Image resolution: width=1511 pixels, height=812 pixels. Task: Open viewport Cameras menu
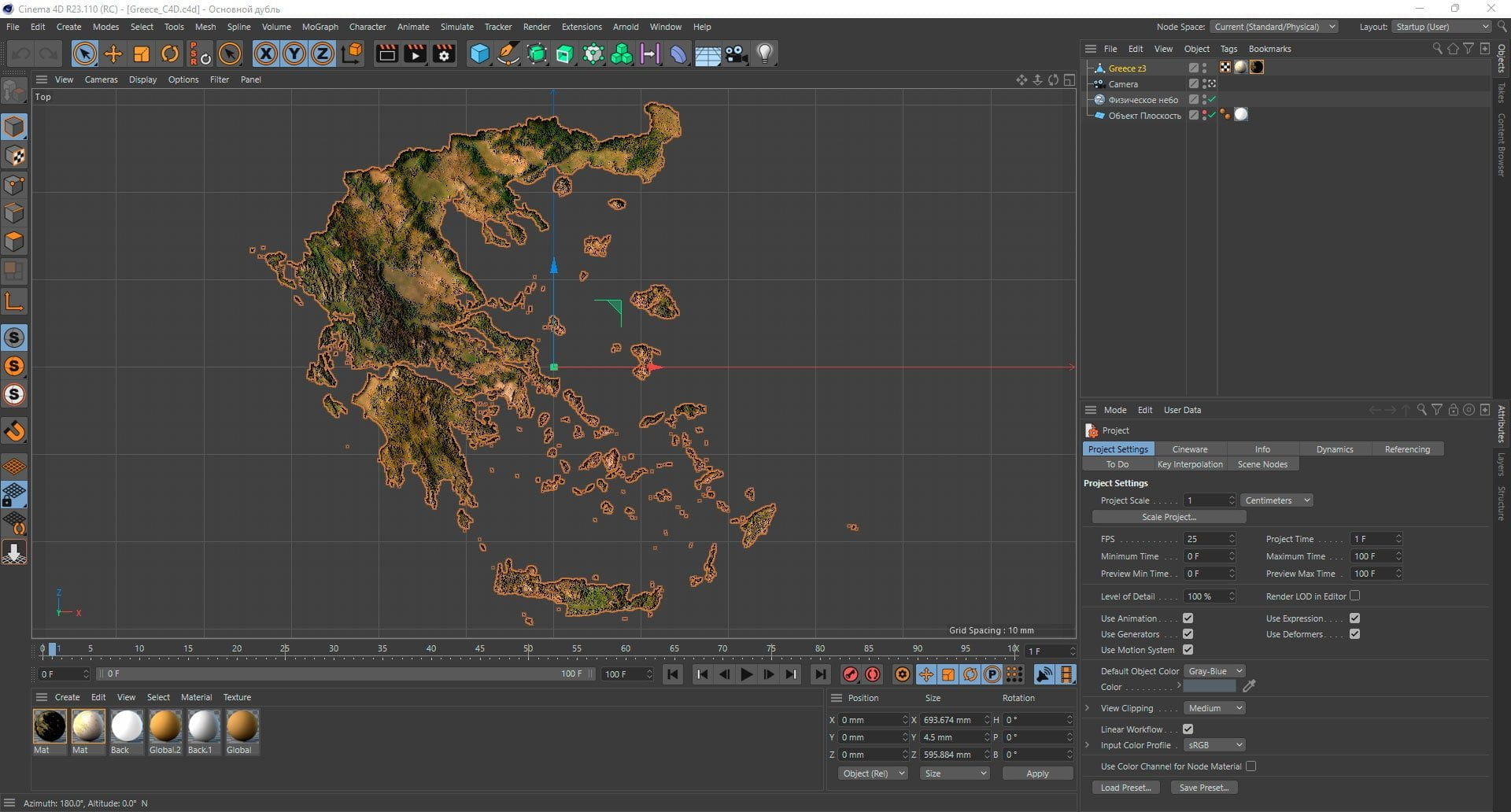click(101, 79)
